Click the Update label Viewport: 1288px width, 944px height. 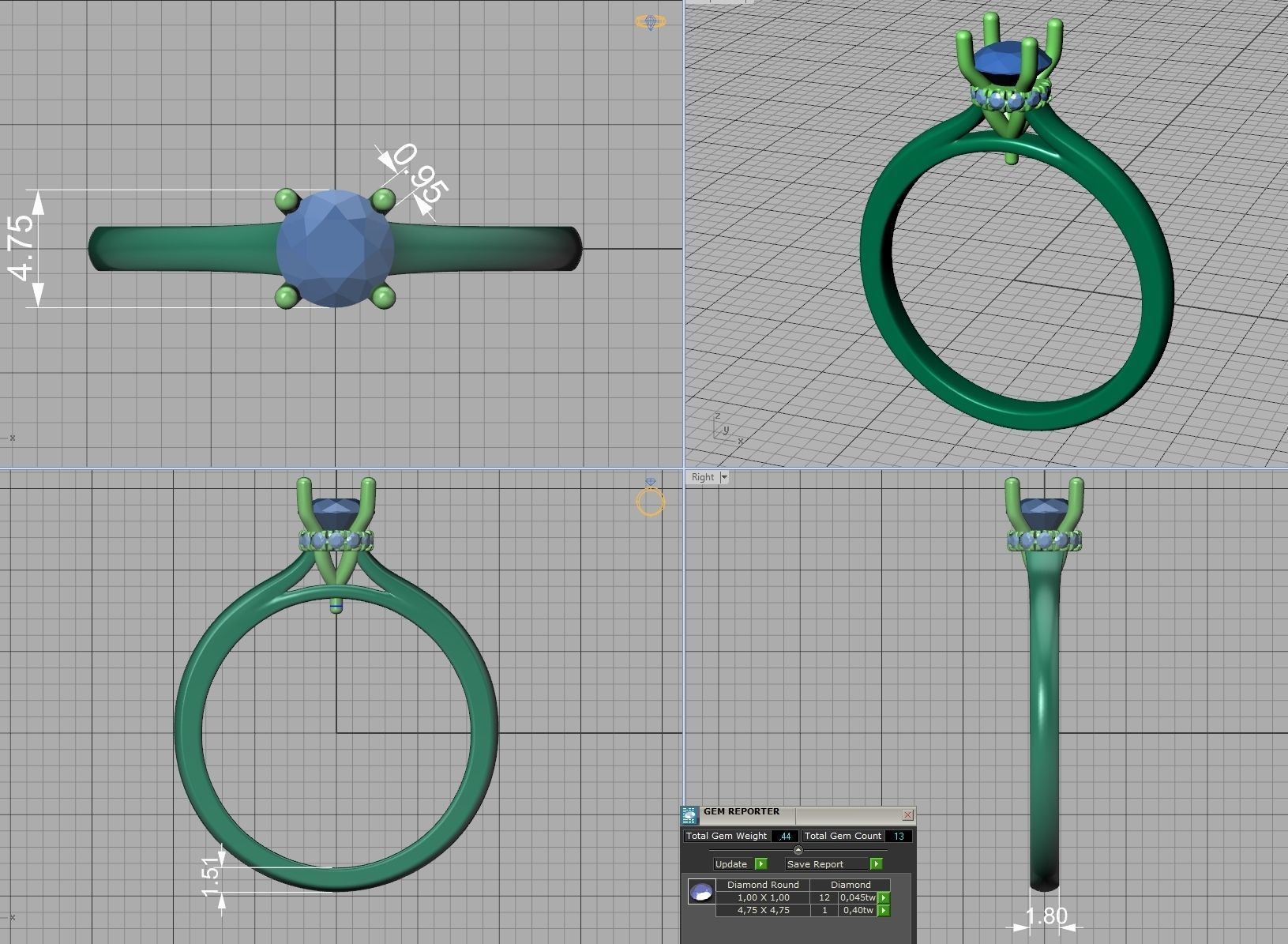click(730, 864)
